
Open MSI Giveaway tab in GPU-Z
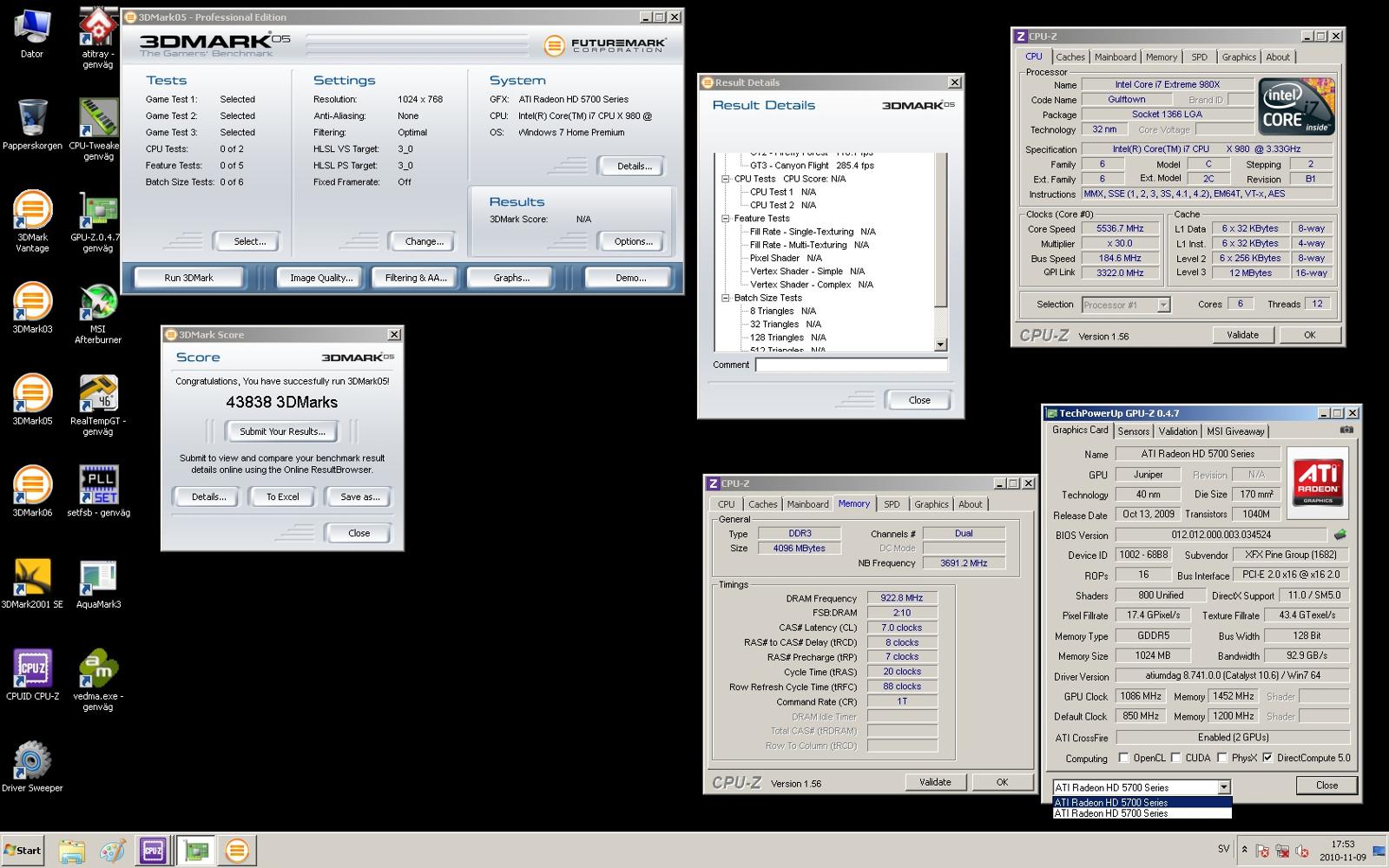[x=1234, y=431]
